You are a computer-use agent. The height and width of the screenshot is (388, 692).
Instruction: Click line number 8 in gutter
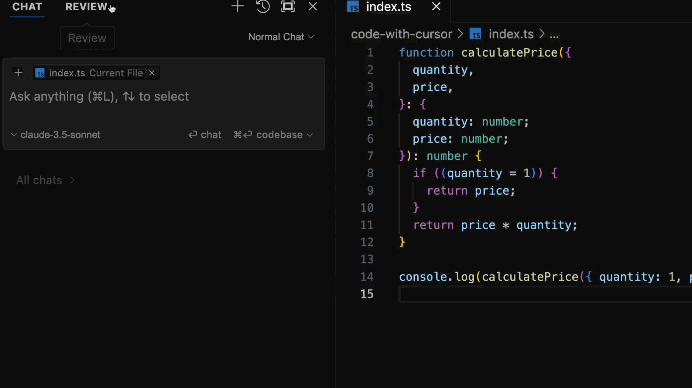coord(370,173)
